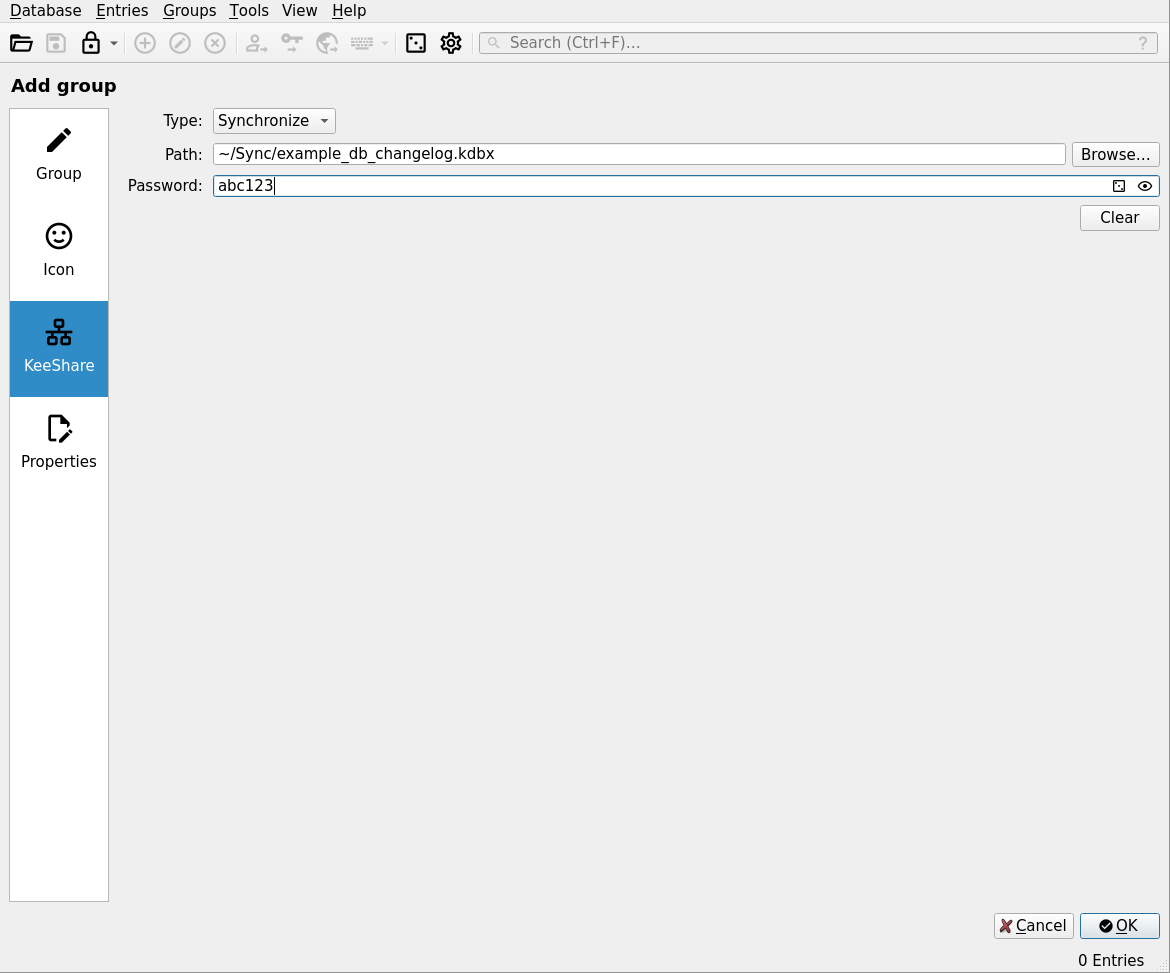The height and width of the screenshot is (973, 1170).
Task: Expand the arrow next to the lock icon
Action: (114, 43)
